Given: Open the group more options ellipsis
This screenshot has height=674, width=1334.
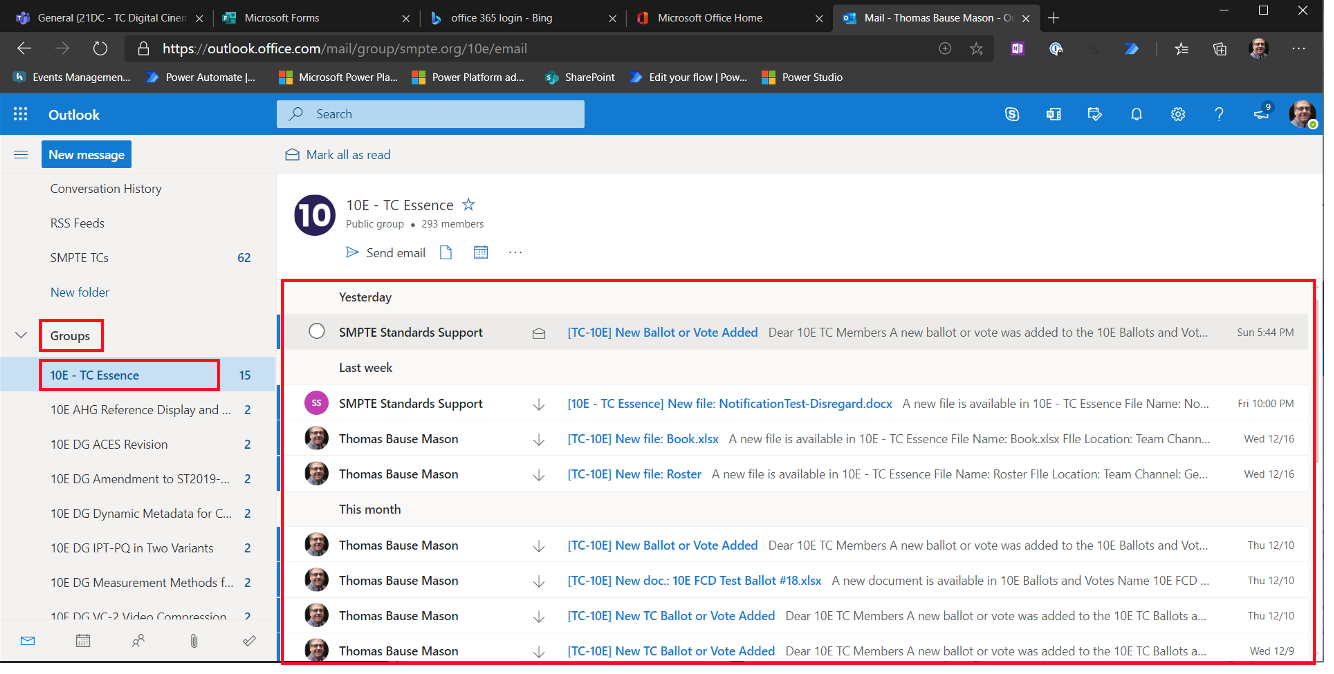Looking at the screenshot, I should pos(515,253).
